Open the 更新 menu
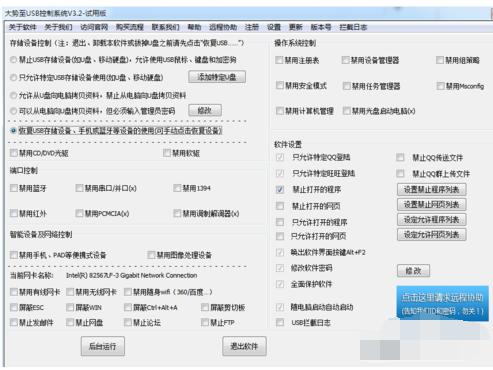Viewport: 493px width, 370px height. coord(296,27)
